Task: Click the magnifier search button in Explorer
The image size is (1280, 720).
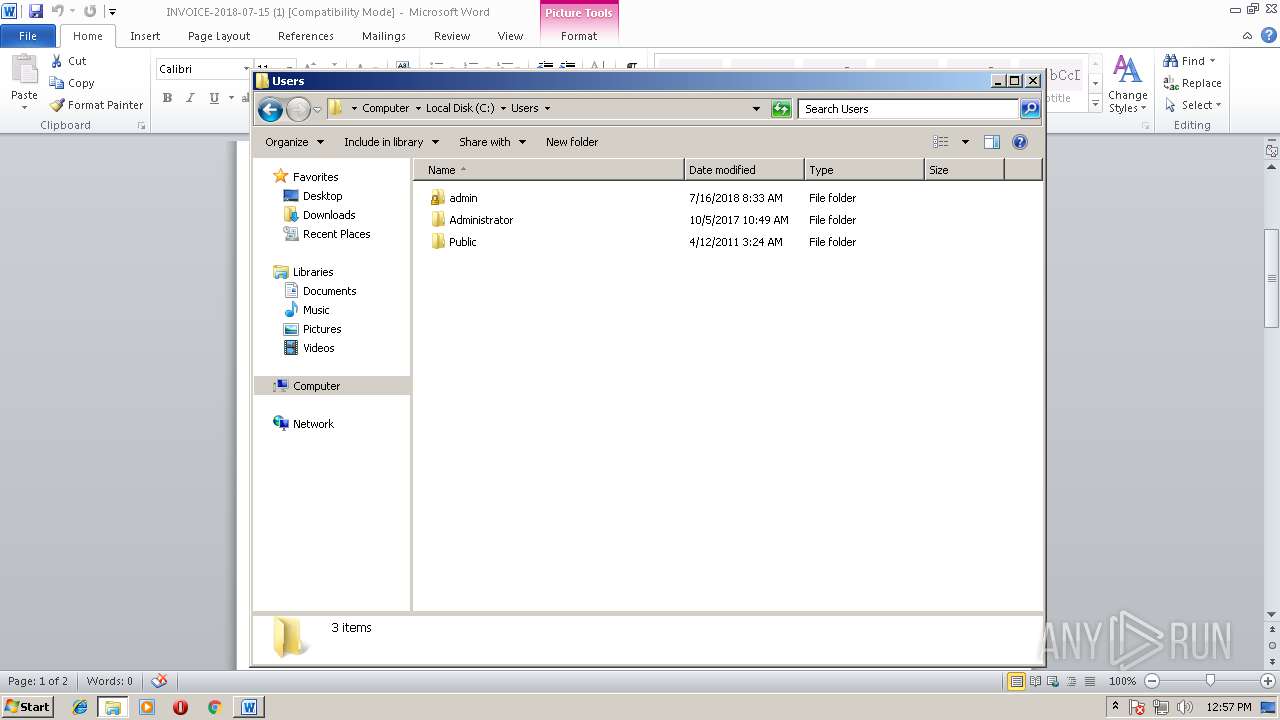Action: point(1029,109)
